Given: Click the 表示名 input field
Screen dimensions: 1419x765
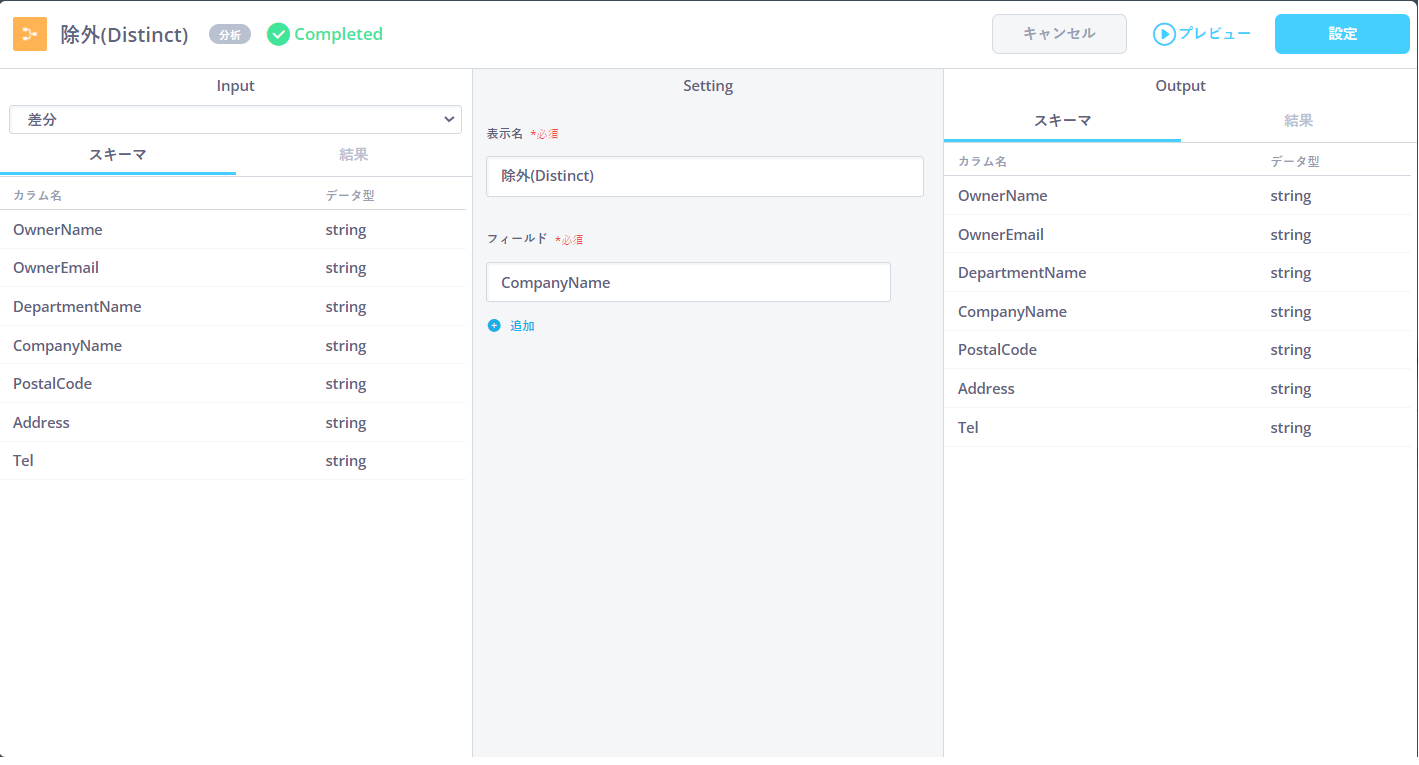Looking at the screenshot, I should [705, 176].
